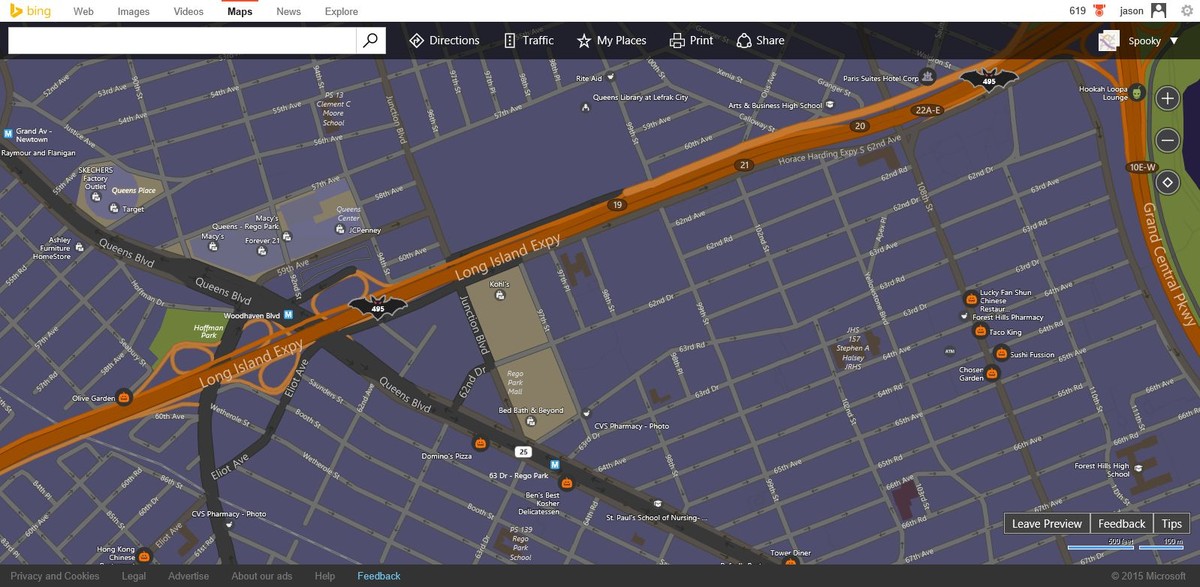
Task: Click the JCPenney shopping marker
Action: [x=340, y=230]
